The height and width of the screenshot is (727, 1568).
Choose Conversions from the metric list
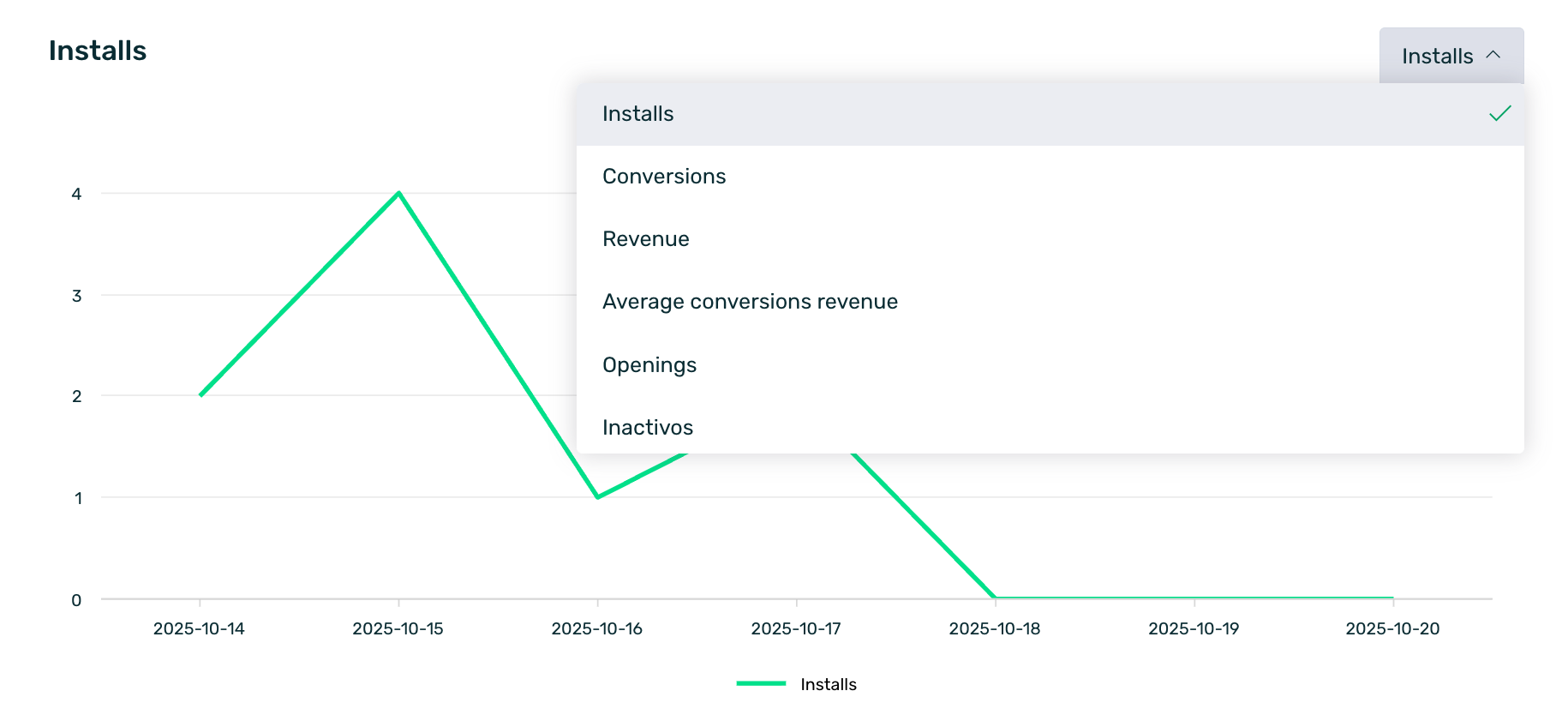click(x=664, y=177)
